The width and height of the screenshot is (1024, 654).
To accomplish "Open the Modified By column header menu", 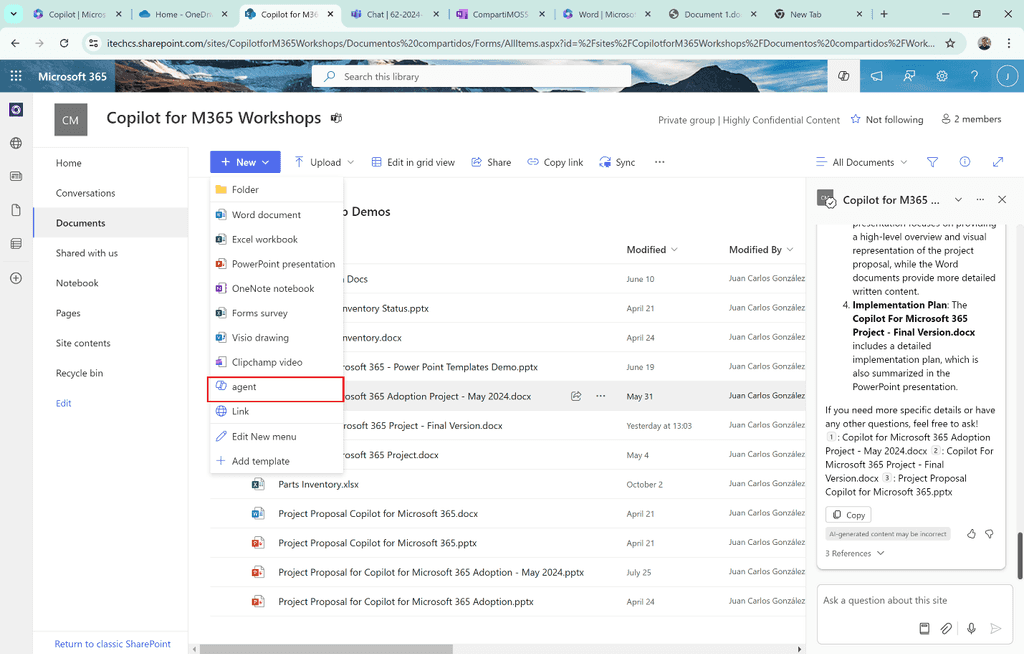I will pyautogui.click(x=761, y=250).
